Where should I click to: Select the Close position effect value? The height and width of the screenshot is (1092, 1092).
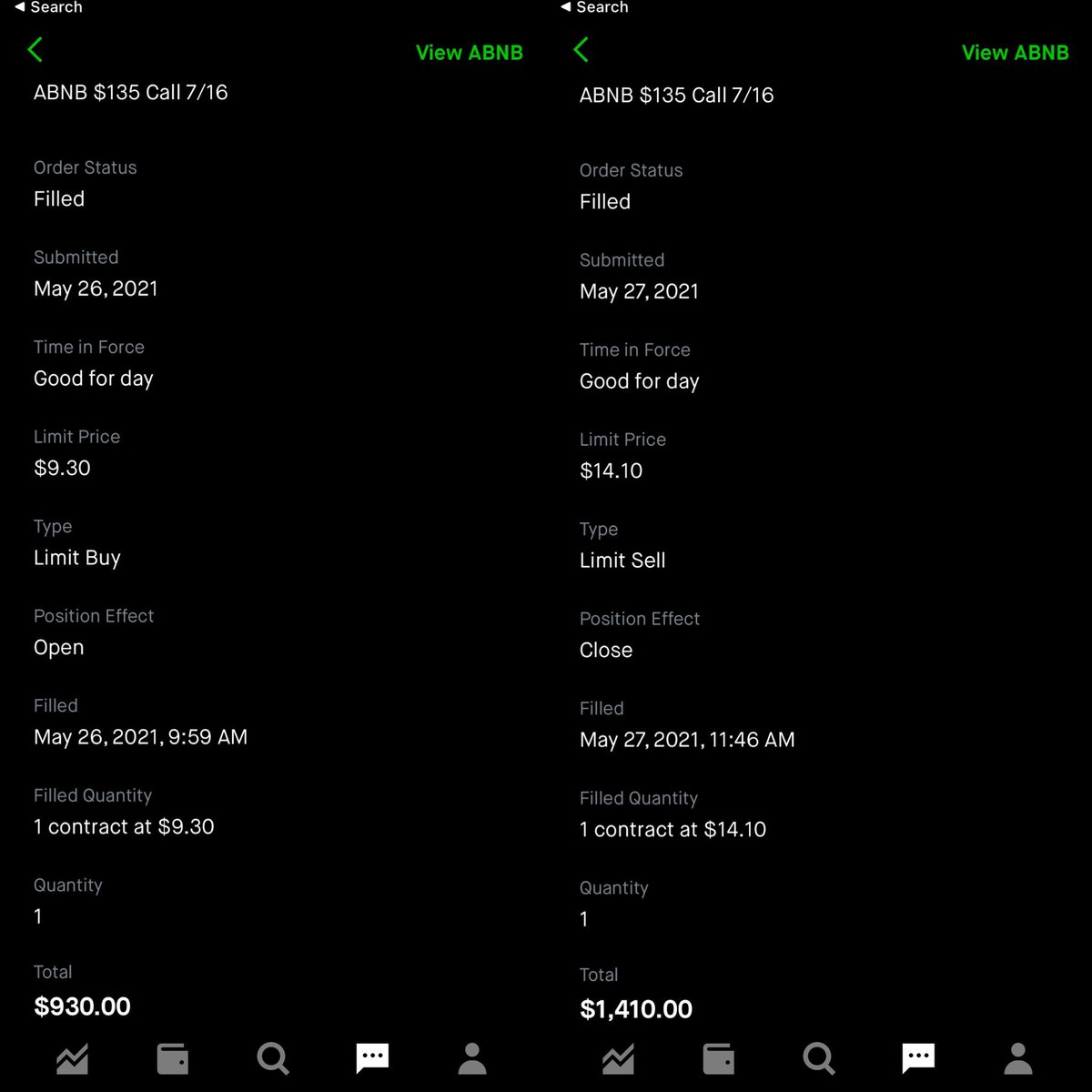[606, 650]
